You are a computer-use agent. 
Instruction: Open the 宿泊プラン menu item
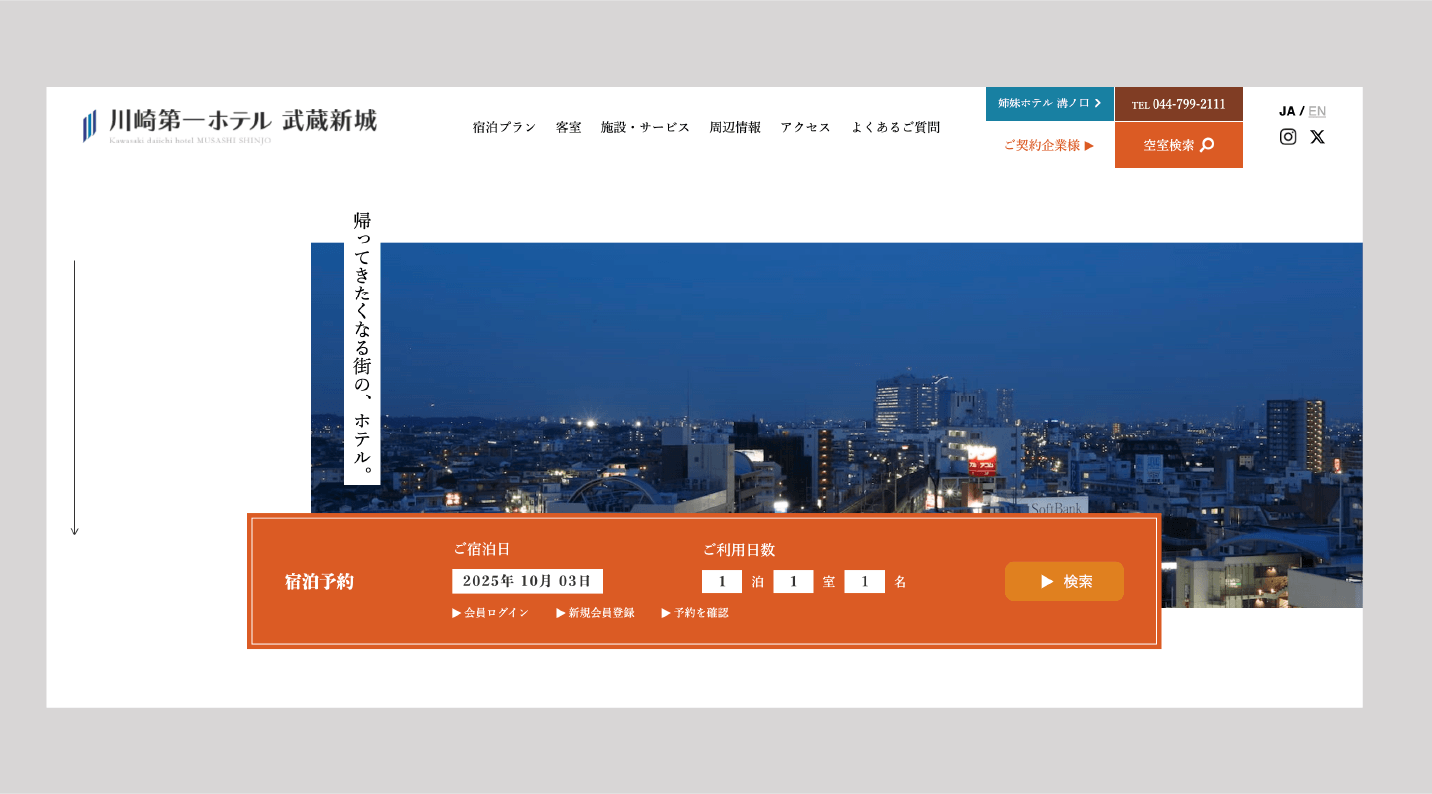[x=504, y=127]
